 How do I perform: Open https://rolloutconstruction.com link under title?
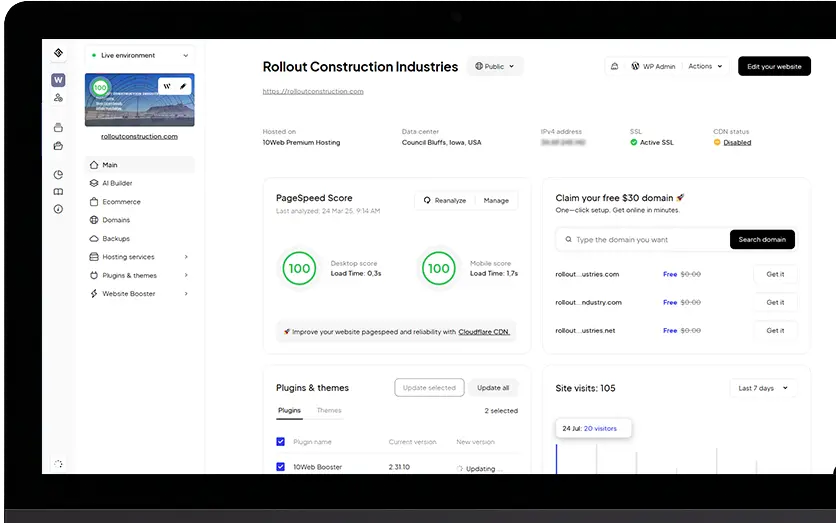pos(313,91)
